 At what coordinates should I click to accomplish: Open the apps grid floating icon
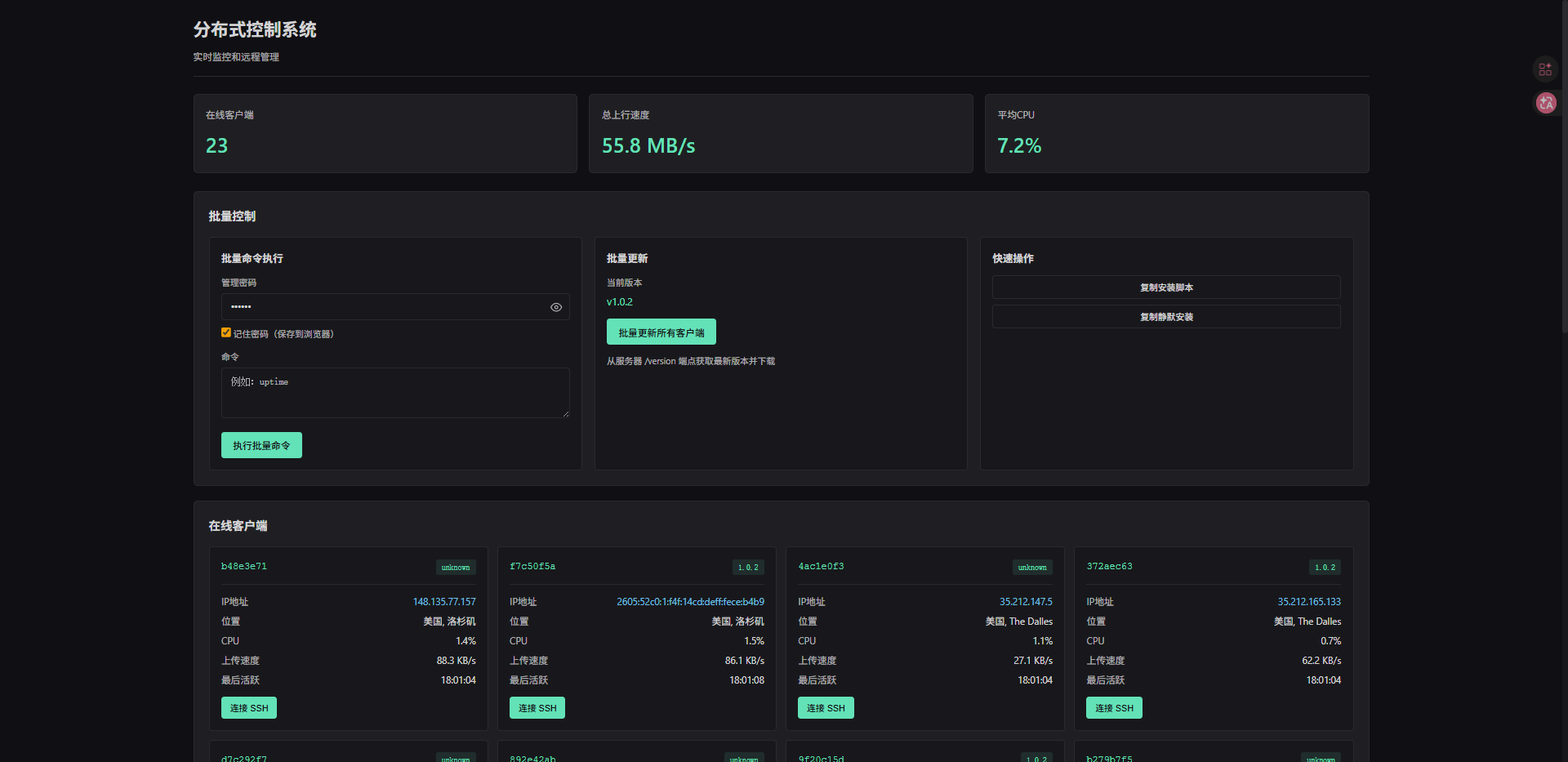[1545, 69]
